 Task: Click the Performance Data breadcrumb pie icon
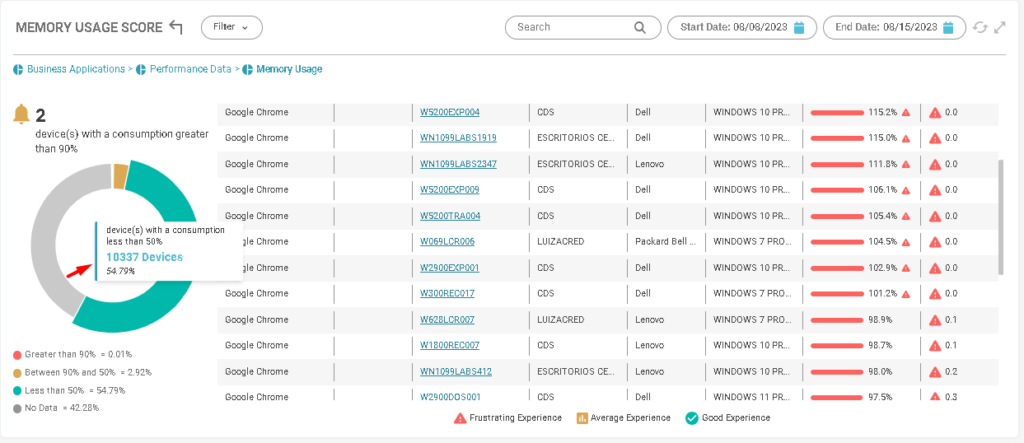140,69
